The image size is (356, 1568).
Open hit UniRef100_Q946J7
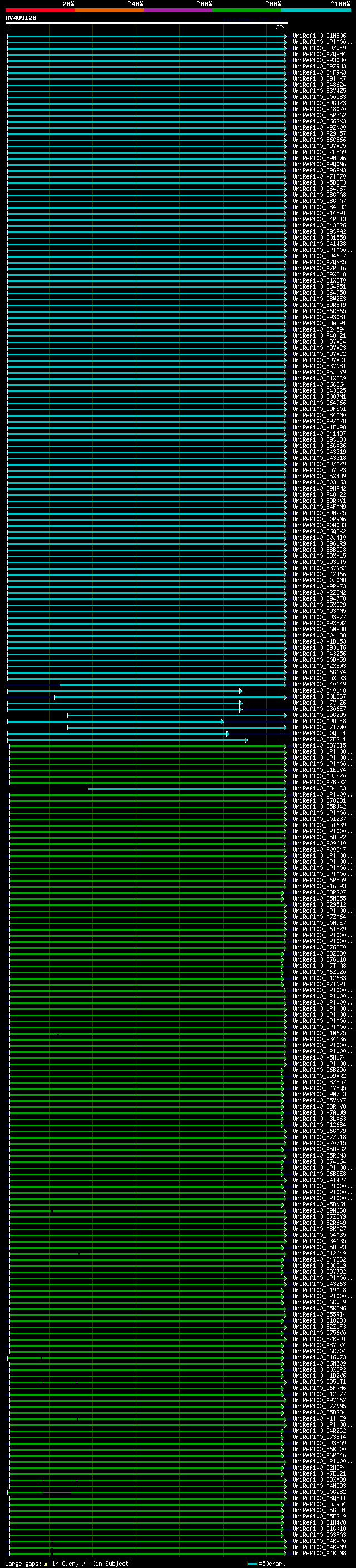coord(319,256)
